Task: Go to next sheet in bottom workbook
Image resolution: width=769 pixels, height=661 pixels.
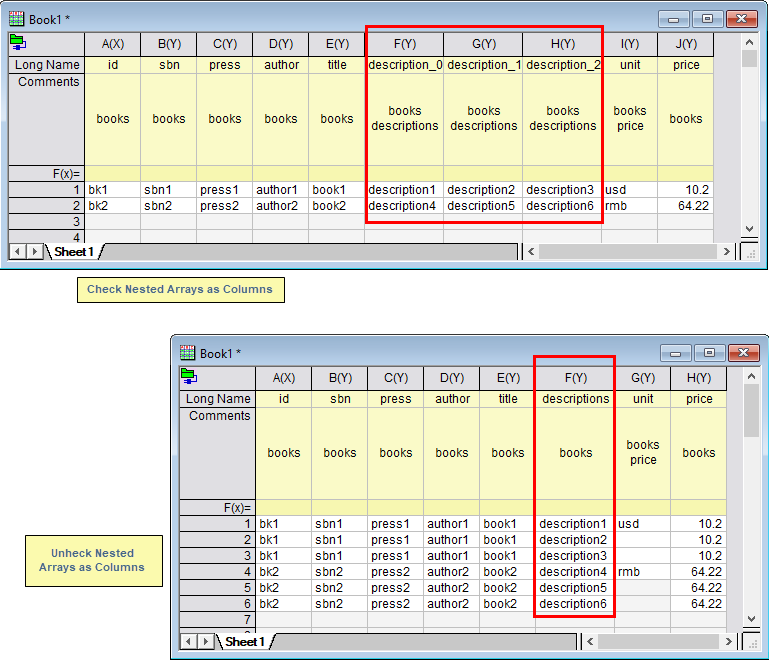Action: click(205, 642)
